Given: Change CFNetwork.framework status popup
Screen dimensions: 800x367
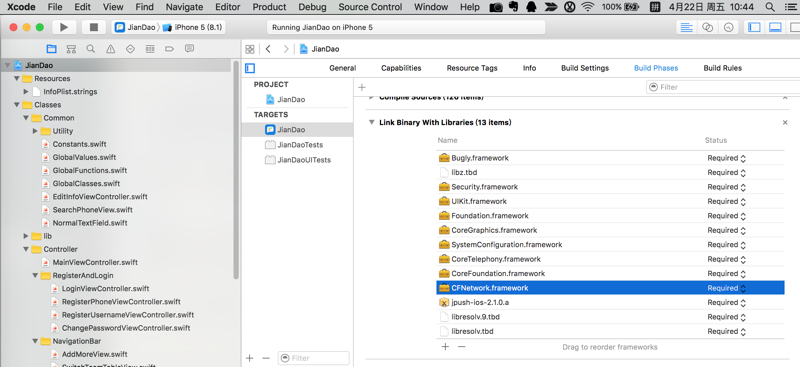Looking at the screenshot, I should [727, 288].
